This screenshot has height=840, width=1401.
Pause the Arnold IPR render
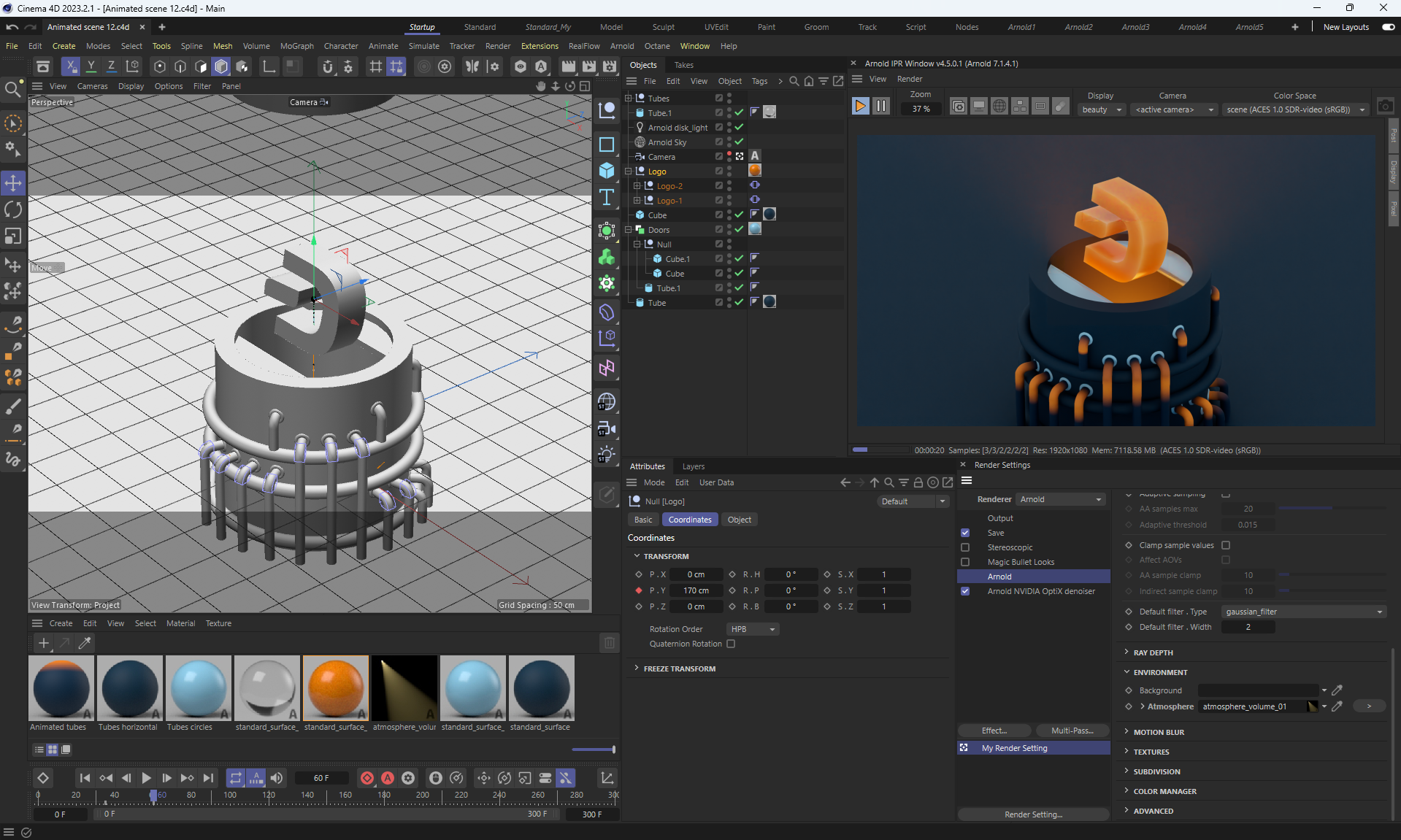pos(881,106)
